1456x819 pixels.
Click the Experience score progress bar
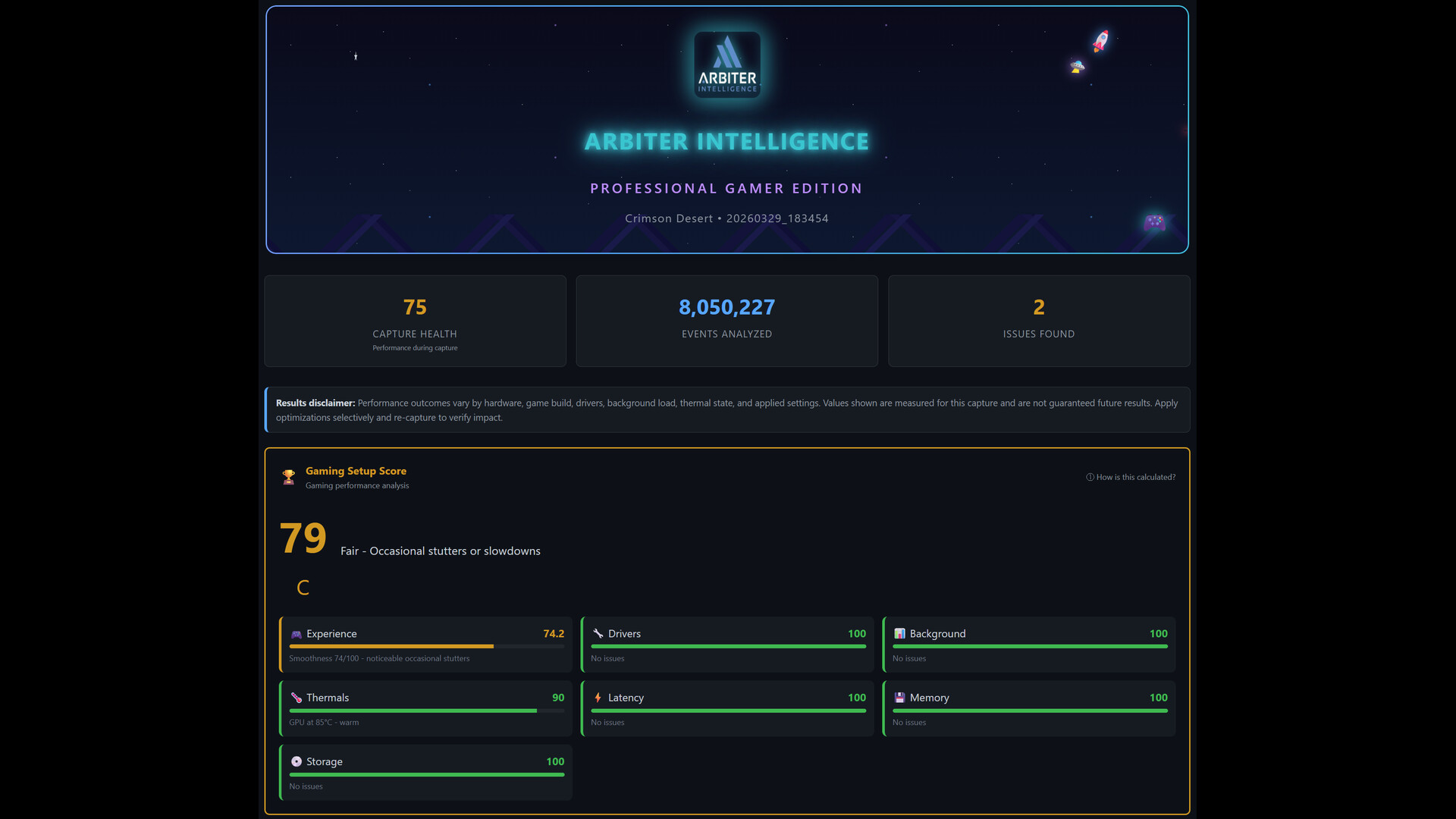427,647
